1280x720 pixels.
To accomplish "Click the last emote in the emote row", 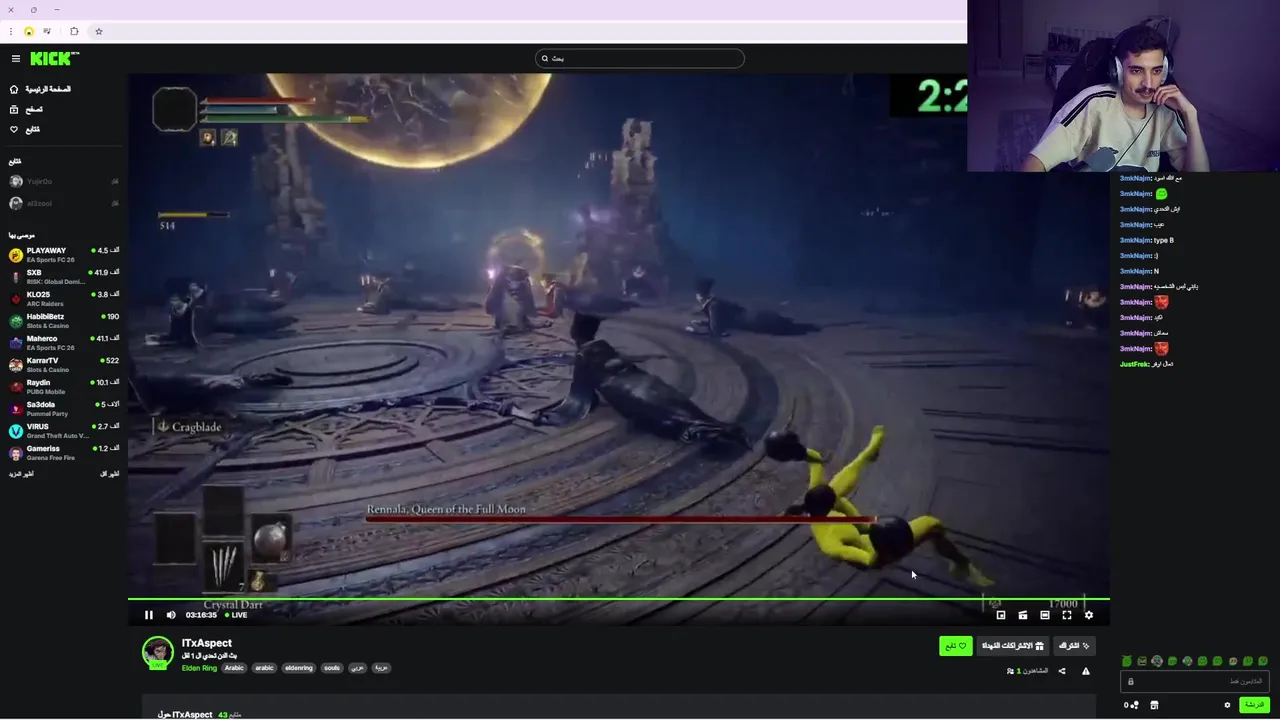I will point(1263,661).
